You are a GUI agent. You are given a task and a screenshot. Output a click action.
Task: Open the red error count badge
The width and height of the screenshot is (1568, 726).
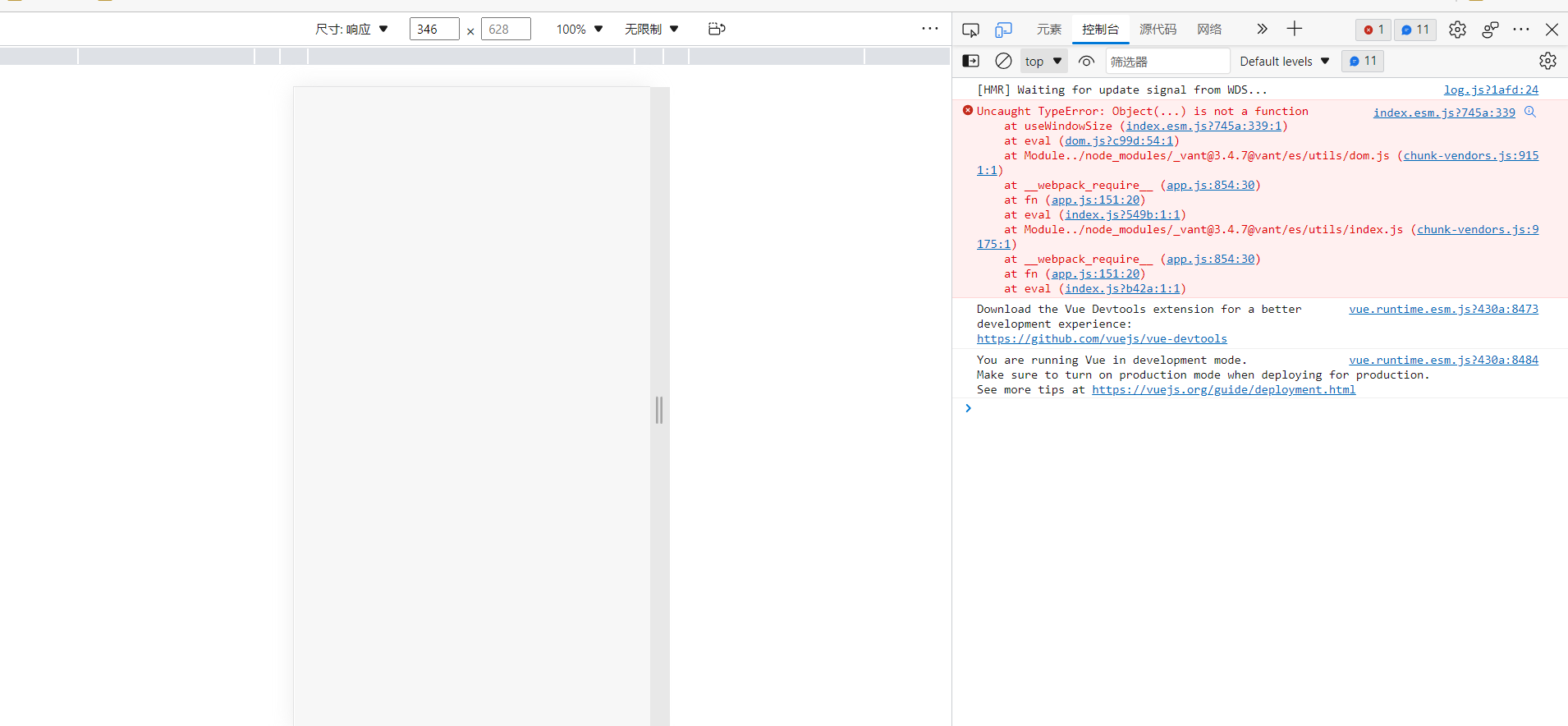click(x=1373, y=30)
